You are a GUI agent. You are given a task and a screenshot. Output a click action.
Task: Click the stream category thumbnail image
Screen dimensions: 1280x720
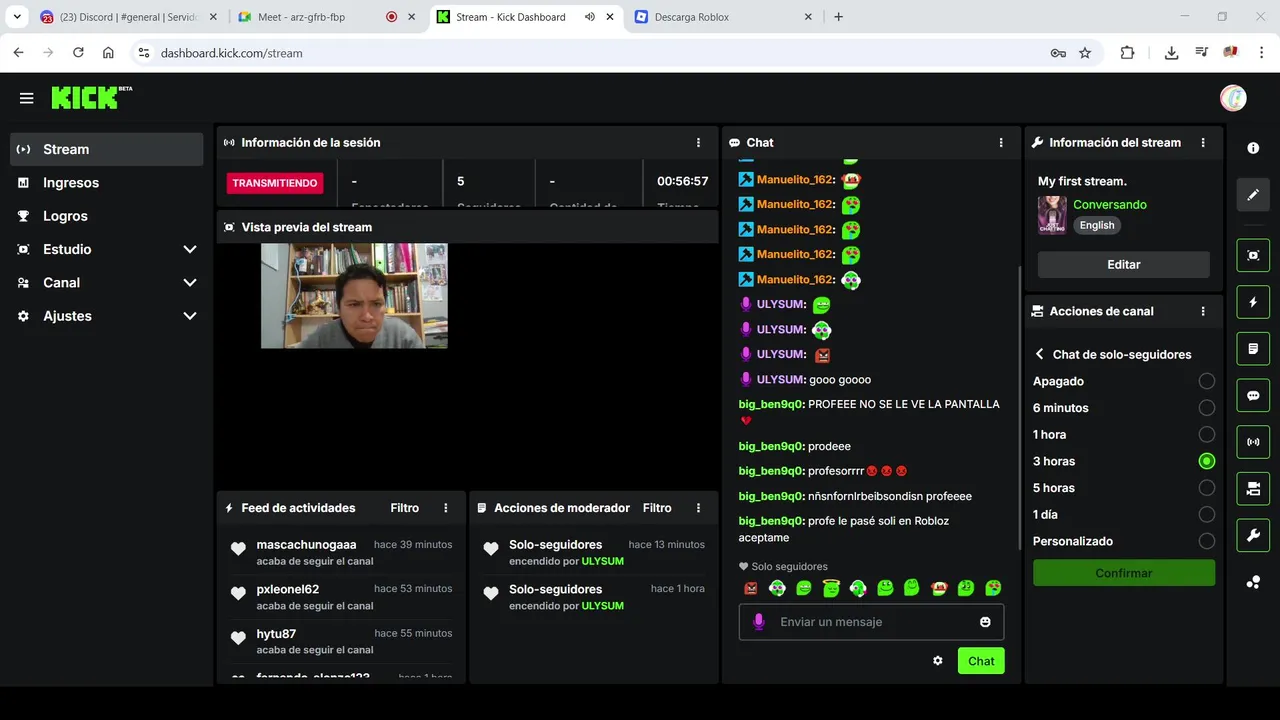pos(1052,215)
